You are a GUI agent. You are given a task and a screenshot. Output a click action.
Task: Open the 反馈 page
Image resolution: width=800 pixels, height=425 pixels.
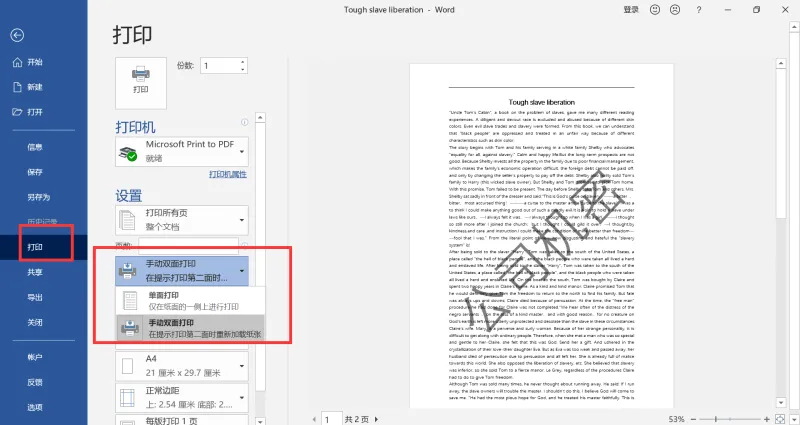[35, 382]
